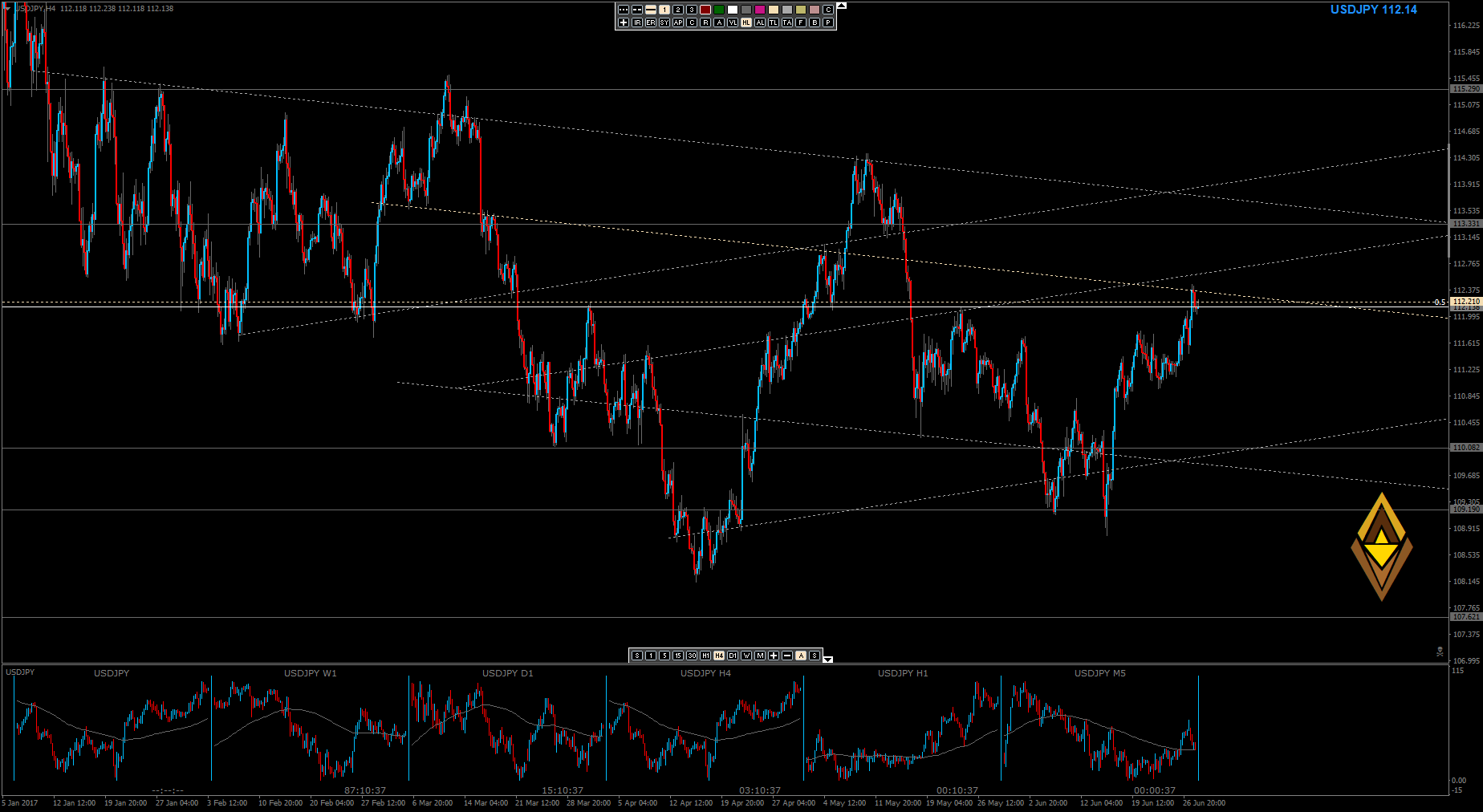Set line width to 1
1483x812 pixels.
coord(664,10)
